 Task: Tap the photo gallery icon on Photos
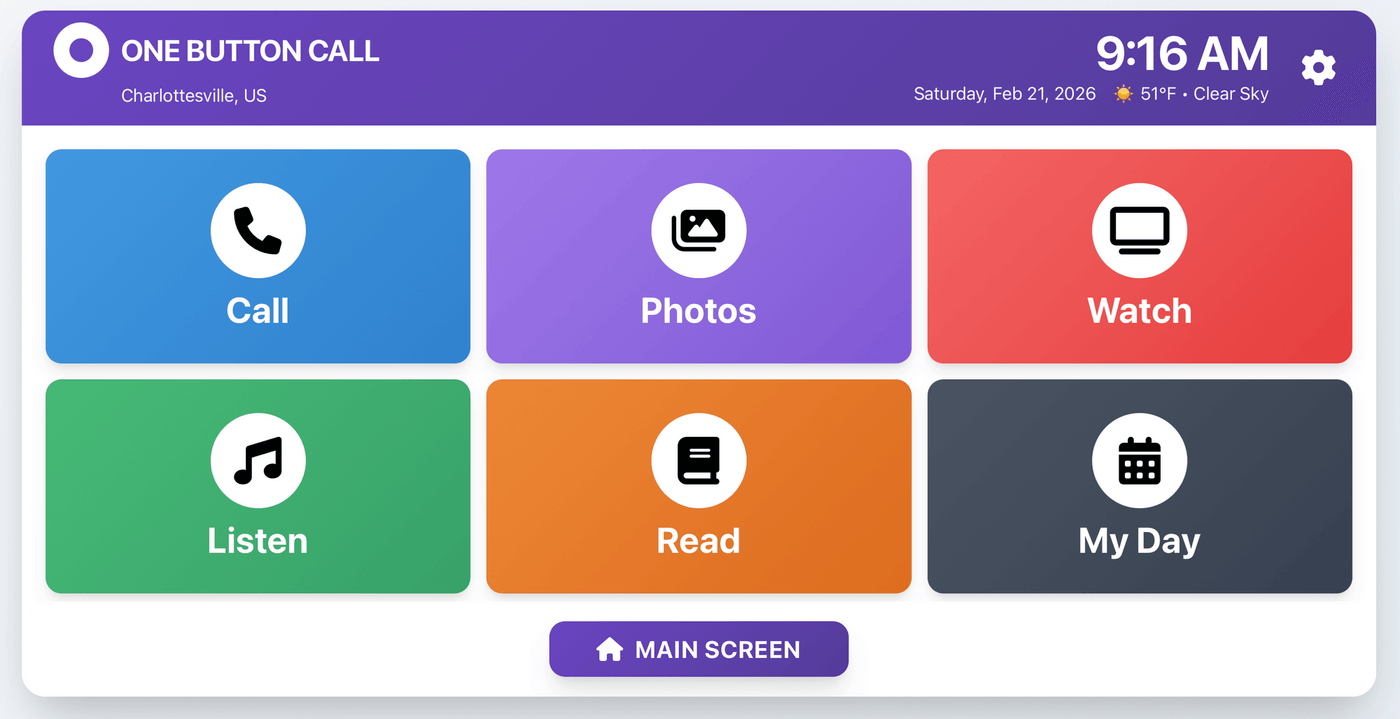click(698, 230)
